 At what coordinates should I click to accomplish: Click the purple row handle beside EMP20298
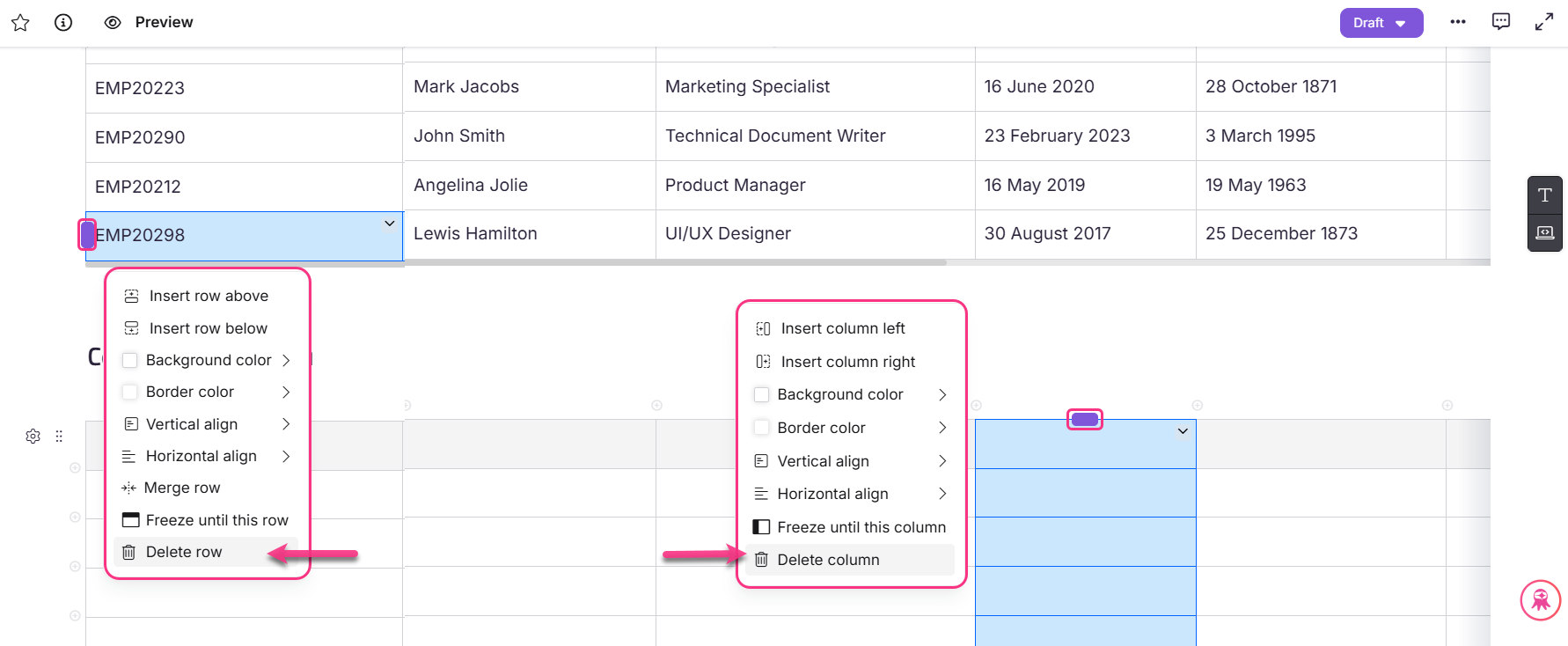87,235
